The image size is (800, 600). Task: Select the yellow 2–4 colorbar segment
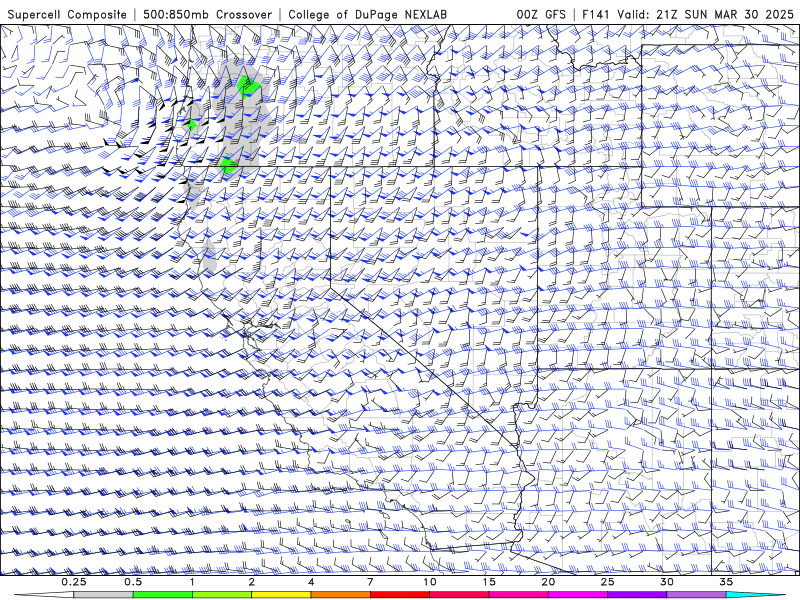coord(281,595)
